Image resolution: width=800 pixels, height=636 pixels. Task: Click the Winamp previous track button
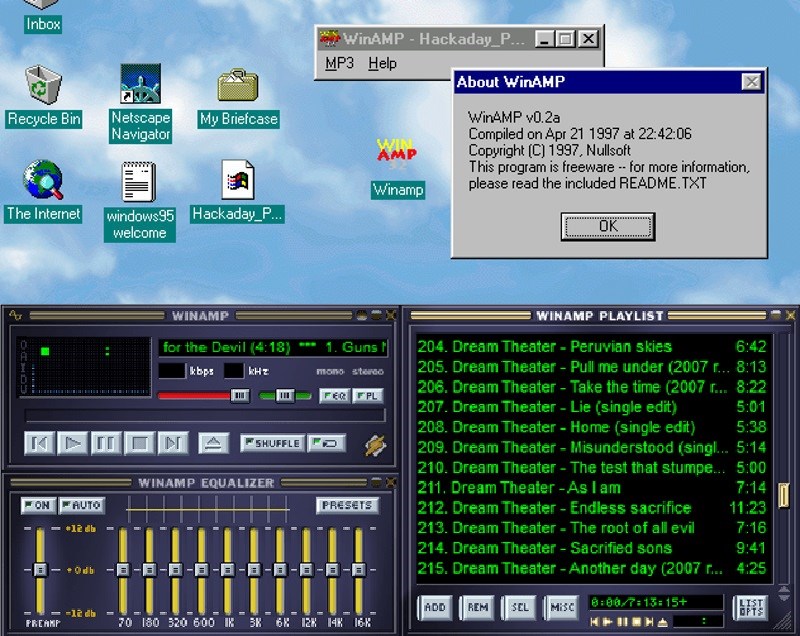click(39, 443)
